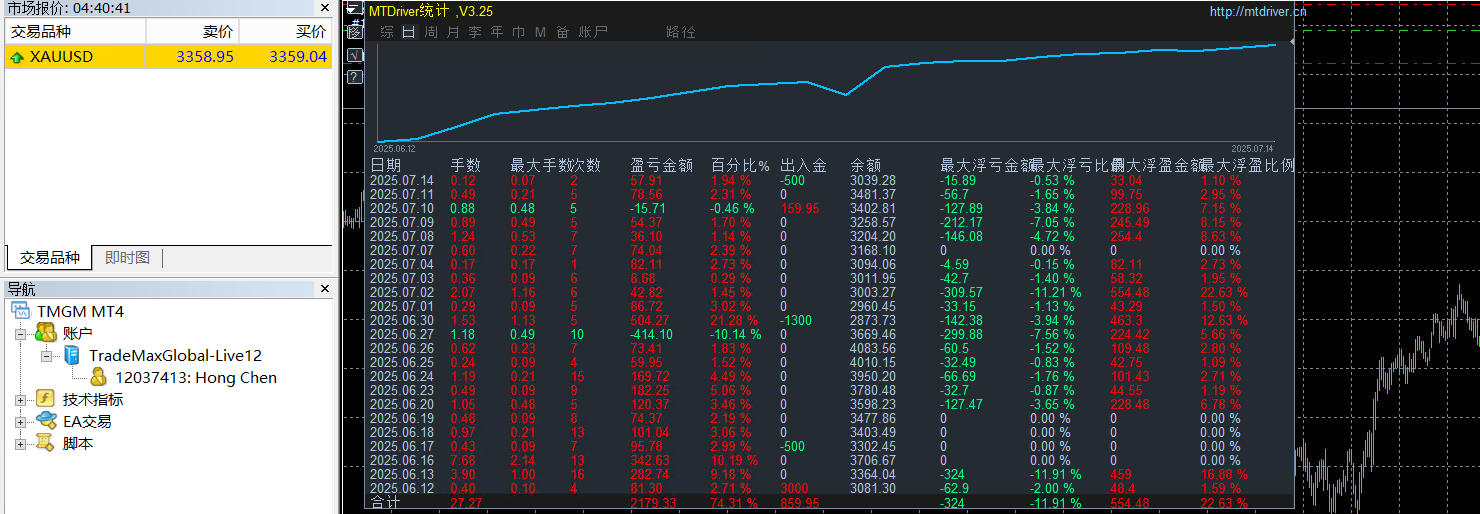Switch to the 交易品种 tab
The height and width of the screenshot is (514, 1480).
(x=49, y=258)
